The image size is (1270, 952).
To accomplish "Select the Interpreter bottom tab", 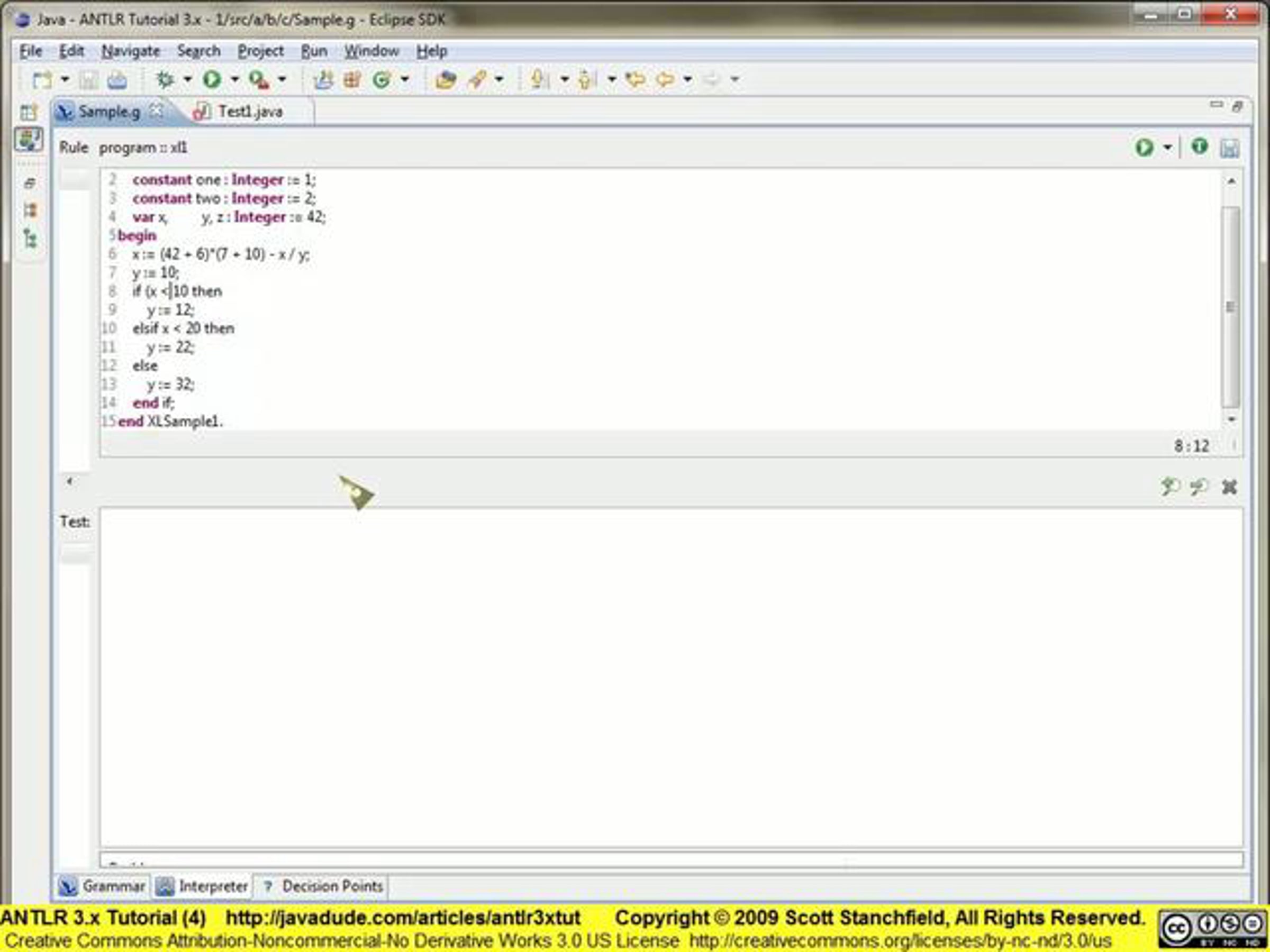I will coord(202,886).
